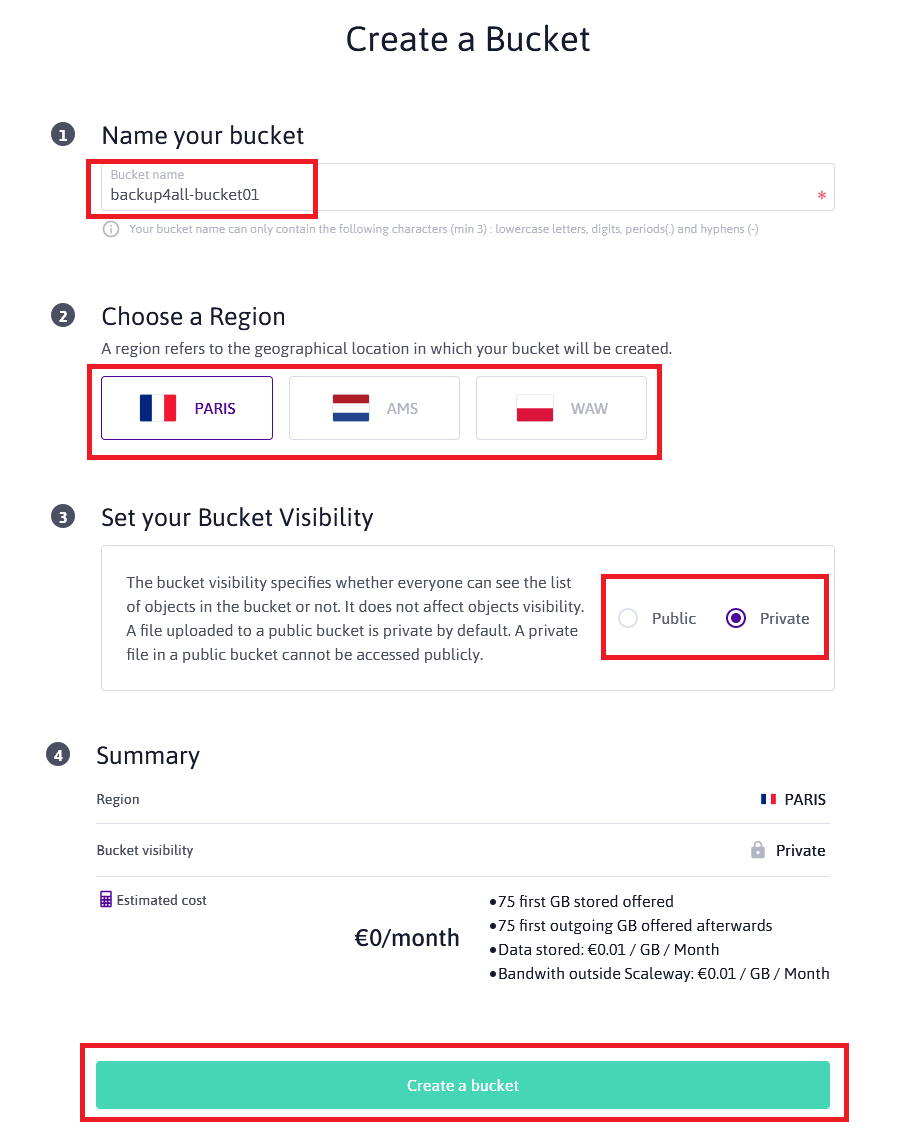Click the calculator icon beside Estimated cost
The width and height of the screenshot is (912, 1133).
point(106,900)
